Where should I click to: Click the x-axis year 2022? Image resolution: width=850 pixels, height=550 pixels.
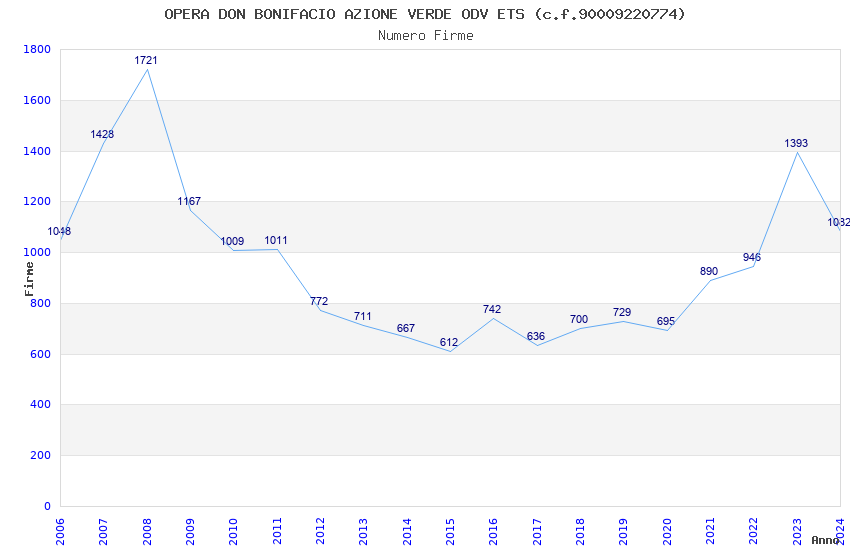754,532
